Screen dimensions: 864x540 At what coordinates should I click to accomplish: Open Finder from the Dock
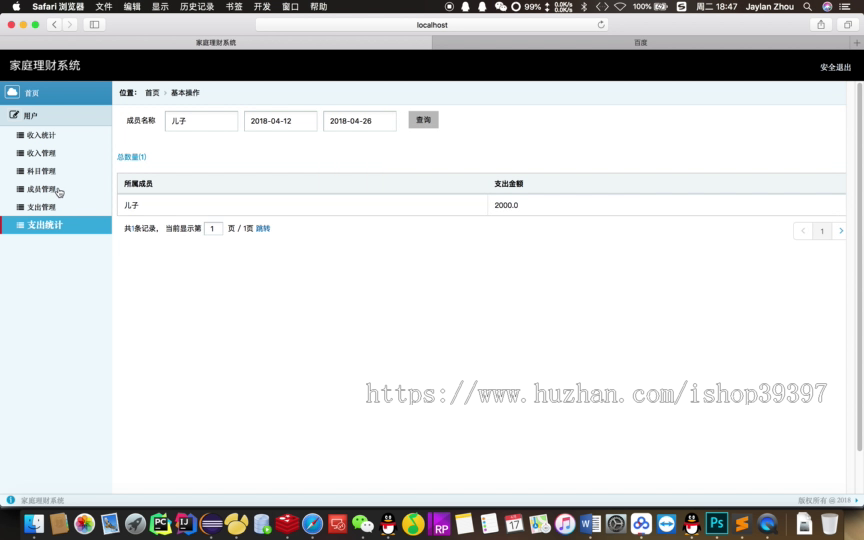34,523
